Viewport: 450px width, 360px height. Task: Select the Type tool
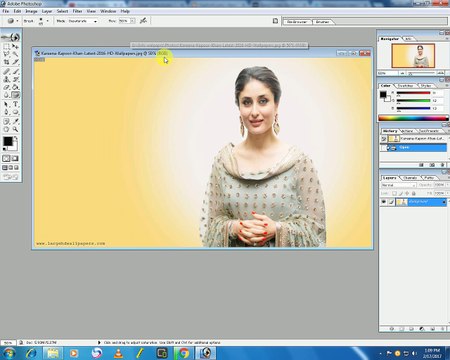15,105
